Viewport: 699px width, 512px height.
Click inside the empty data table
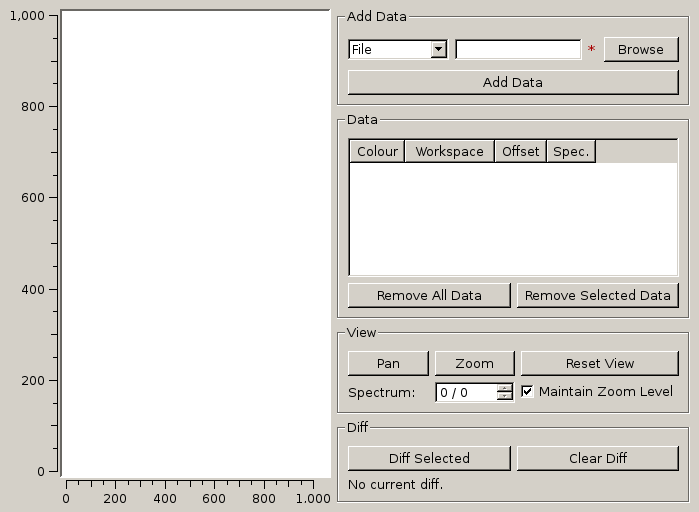[x=513, y=218]
